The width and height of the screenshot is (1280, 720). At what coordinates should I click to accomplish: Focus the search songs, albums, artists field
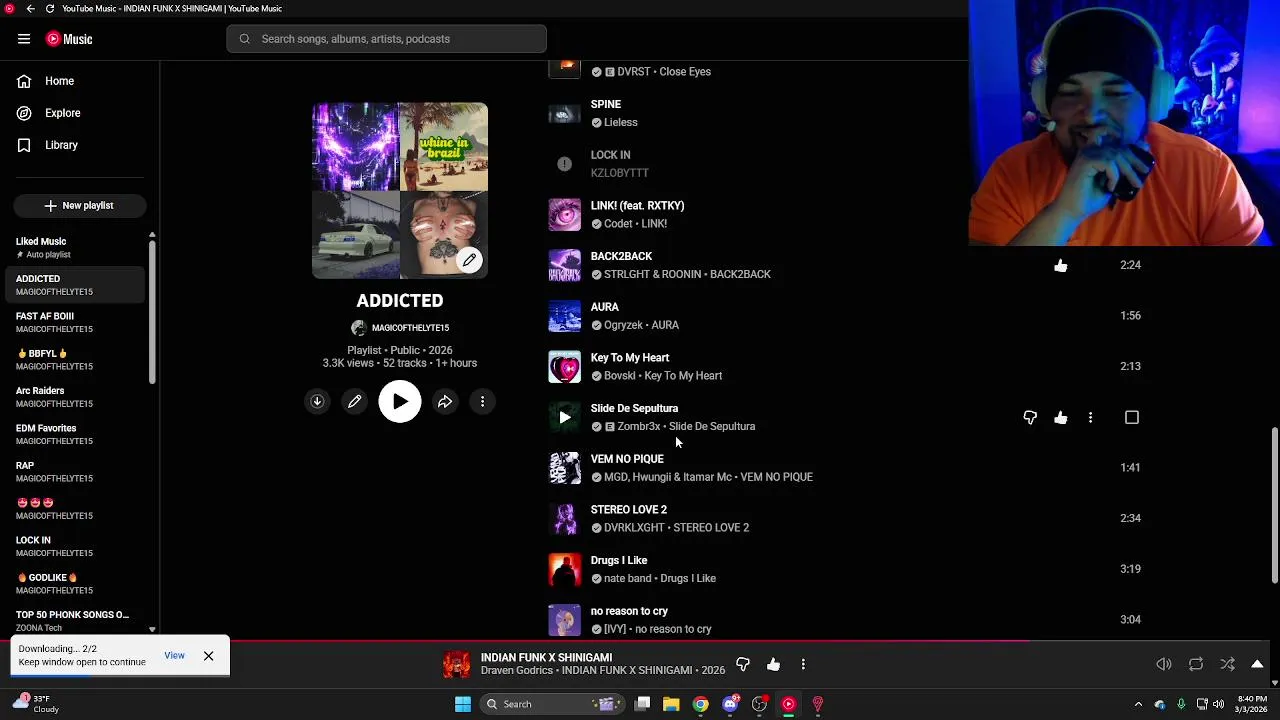pos(386,39)
